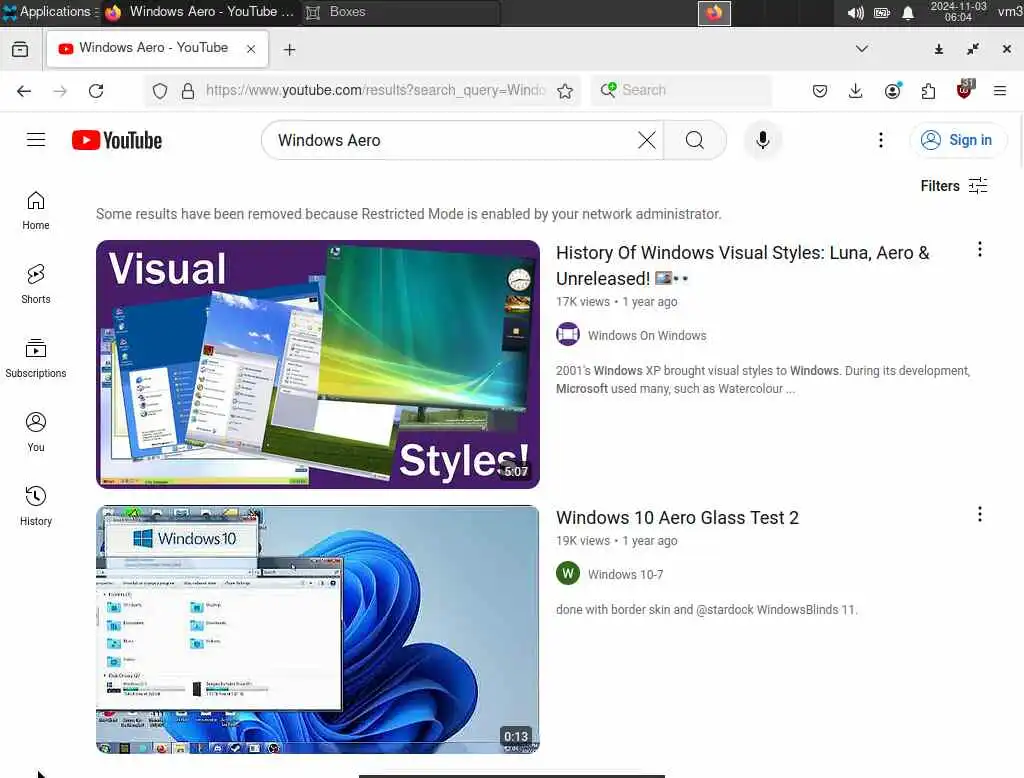Open the clock showing 2024-11-03
This screenshot has height=778, width=1024.
point(958,12)
